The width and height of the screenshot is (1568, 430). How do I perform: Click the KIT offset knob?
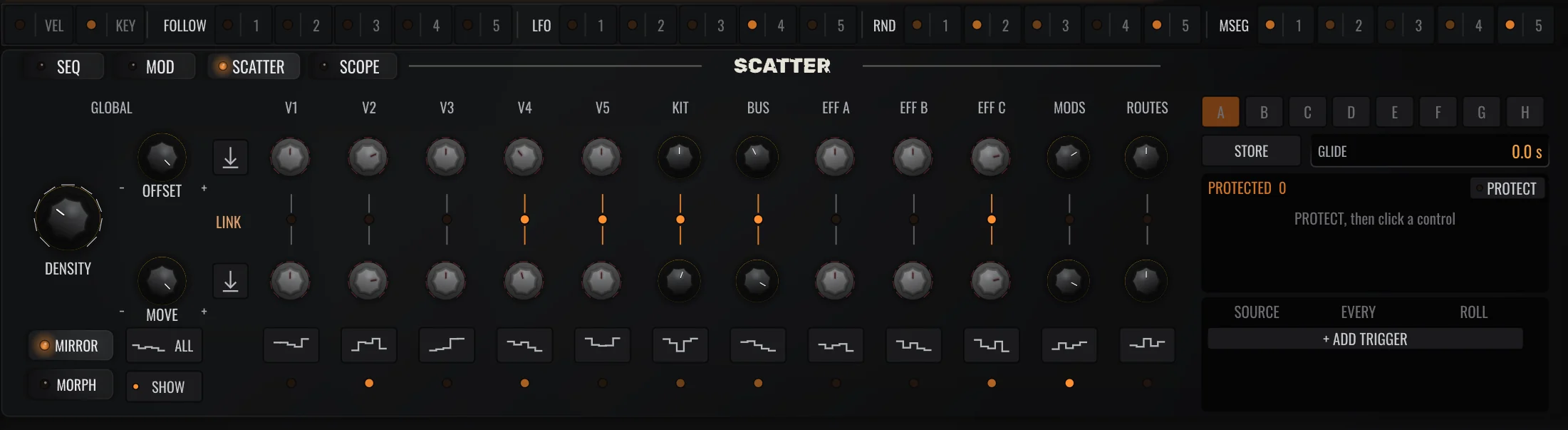click(x=679, y=158)
